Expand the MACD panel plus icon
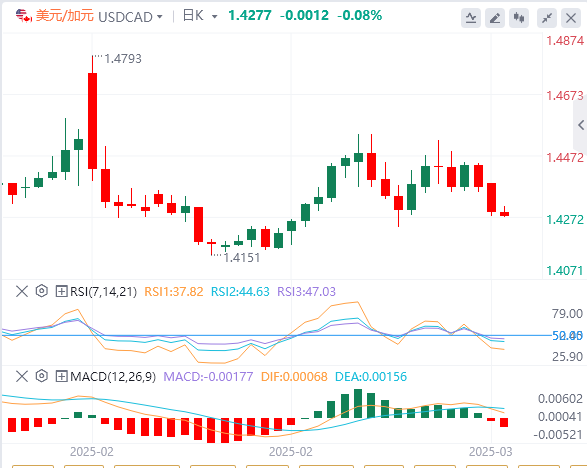 [61, 376]
